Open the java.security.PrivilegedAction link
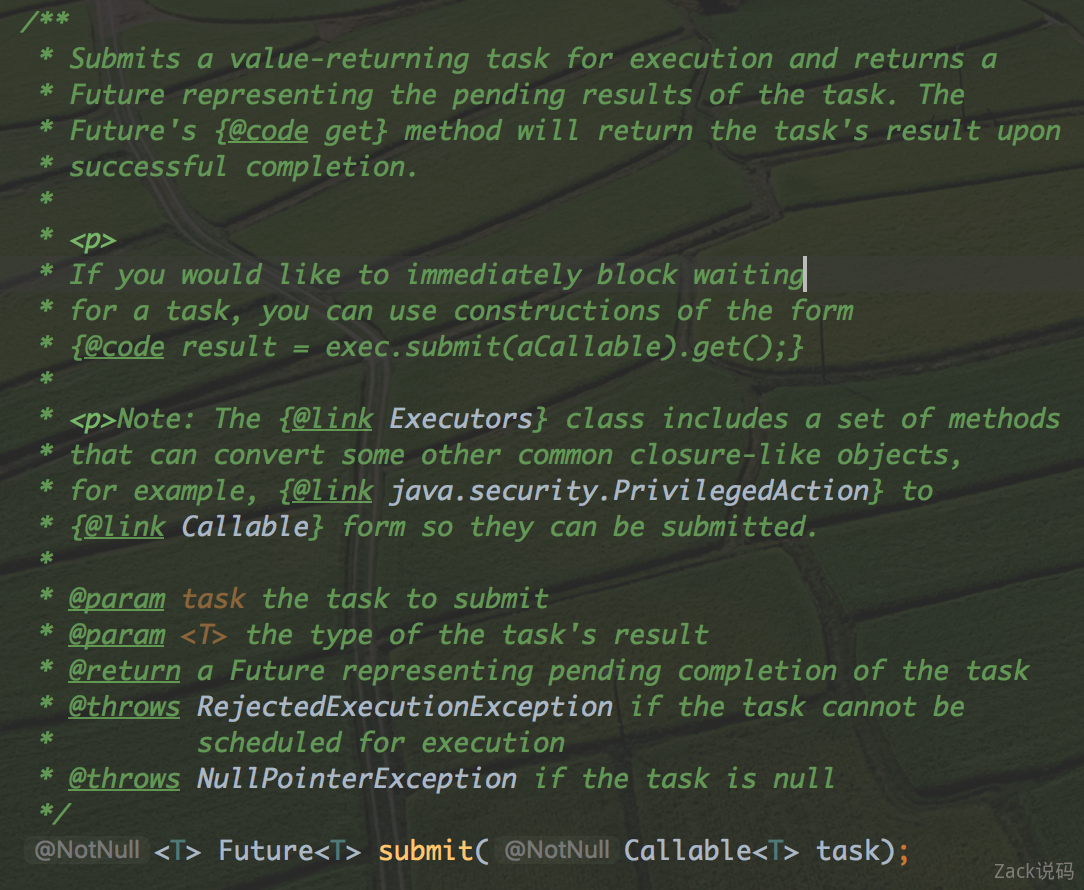The width and height of the screenshot is (1084, 890). click(x=629, y=491)
